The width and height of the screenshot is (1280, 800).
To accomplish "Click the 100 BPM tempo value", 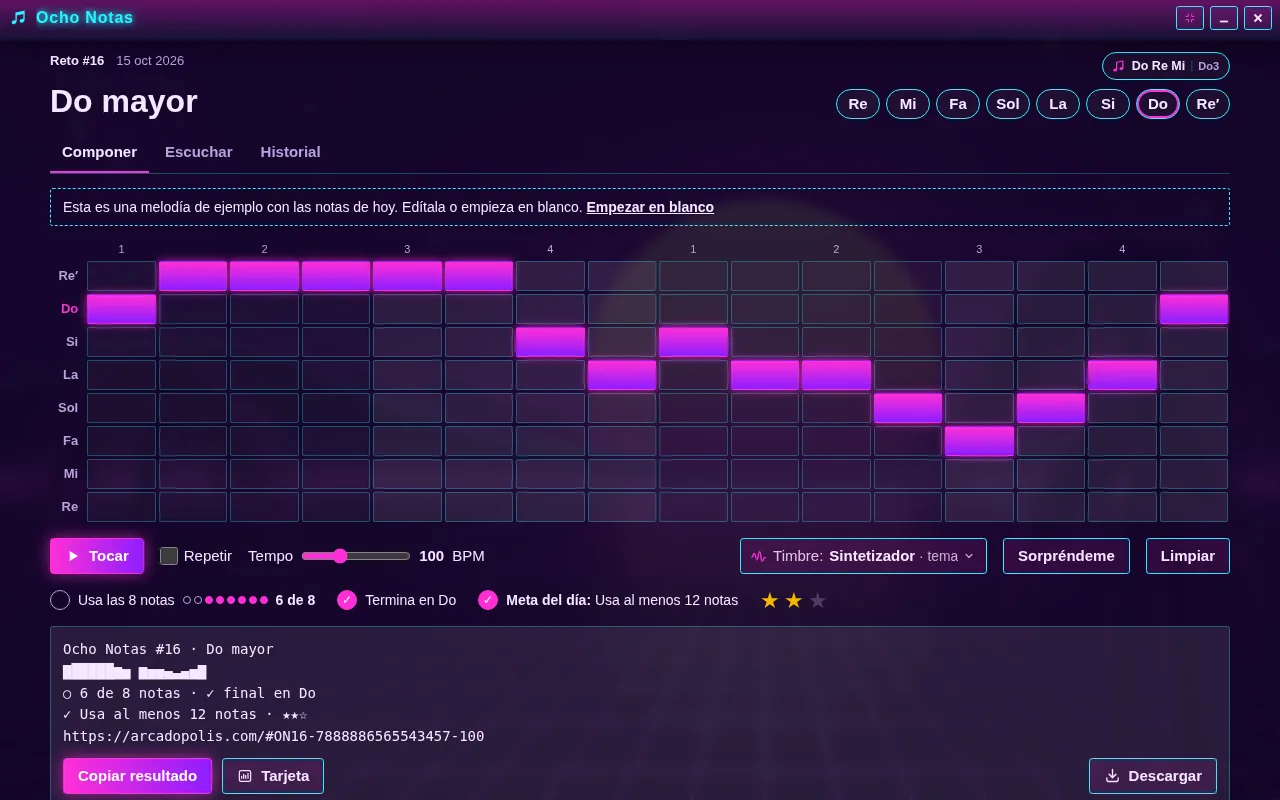I will (432, 556).
